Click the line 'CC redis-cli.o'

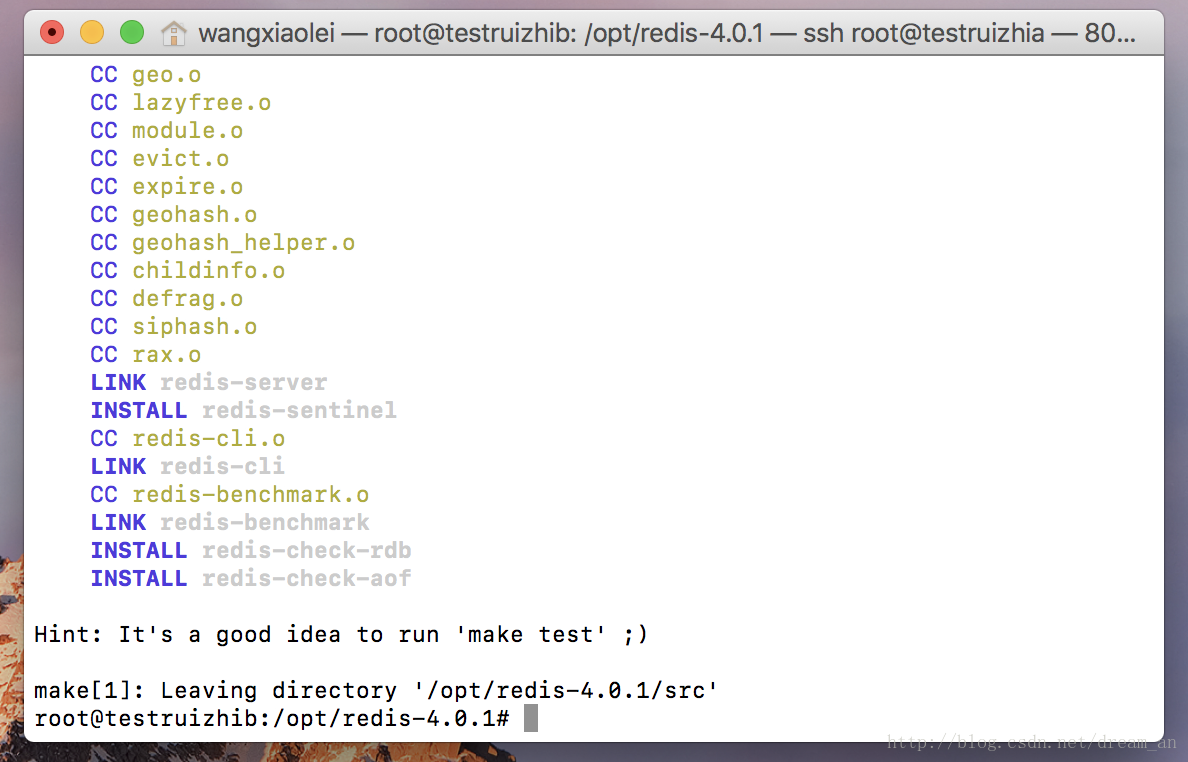187,439
